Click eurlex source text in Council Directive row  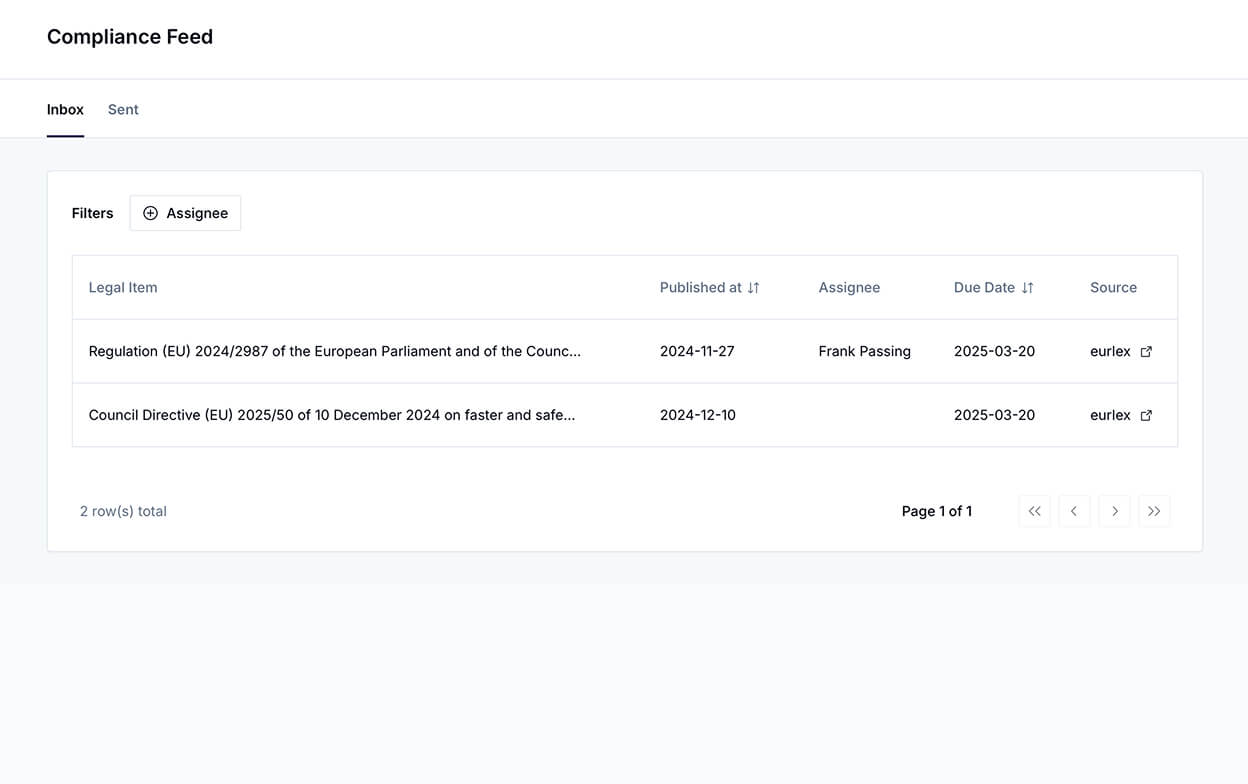(1110, 415)
